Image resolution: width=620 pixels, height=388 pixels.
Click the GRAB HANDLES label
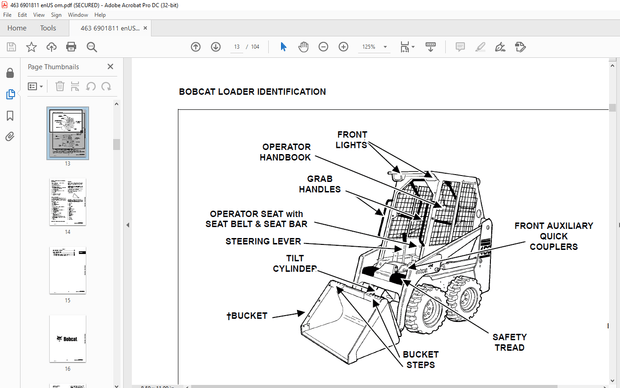(319, 184)
